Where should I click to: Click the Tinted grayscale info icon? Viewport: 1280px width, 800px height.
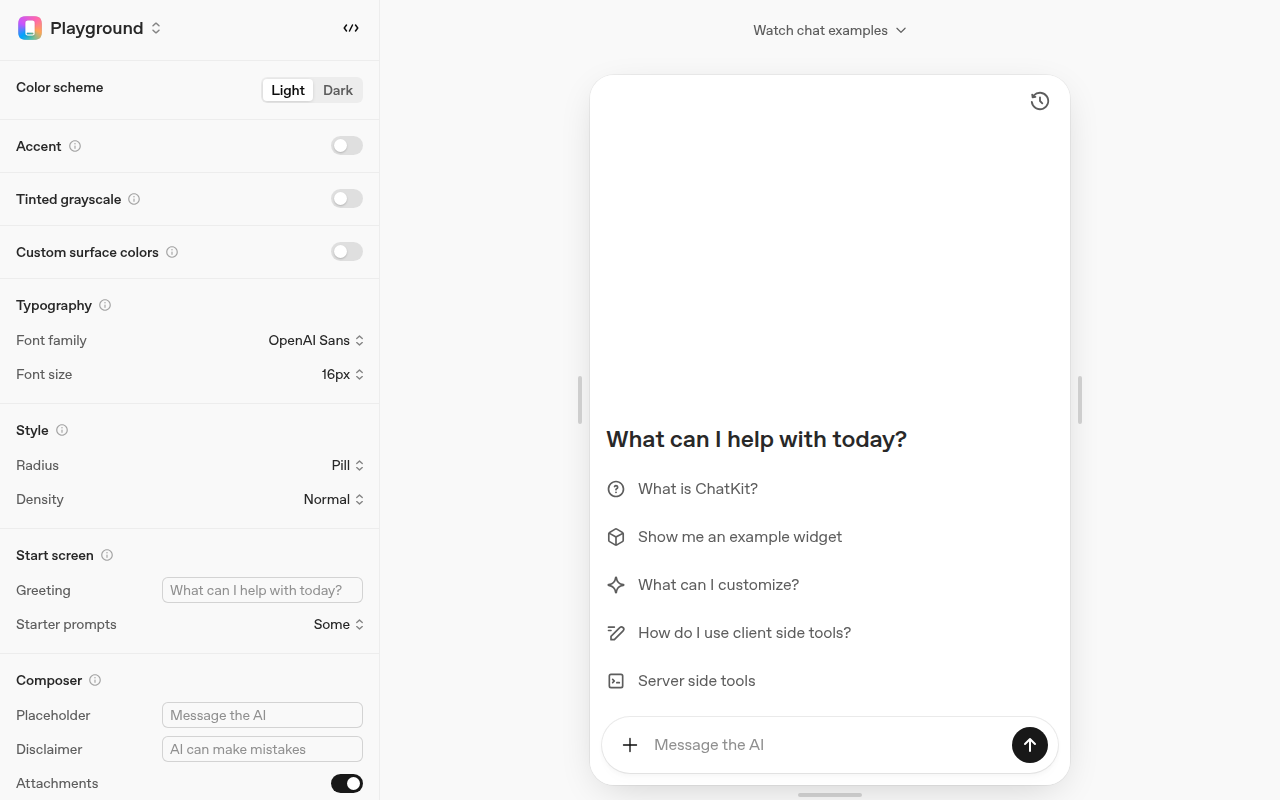(x=134, y=199)
